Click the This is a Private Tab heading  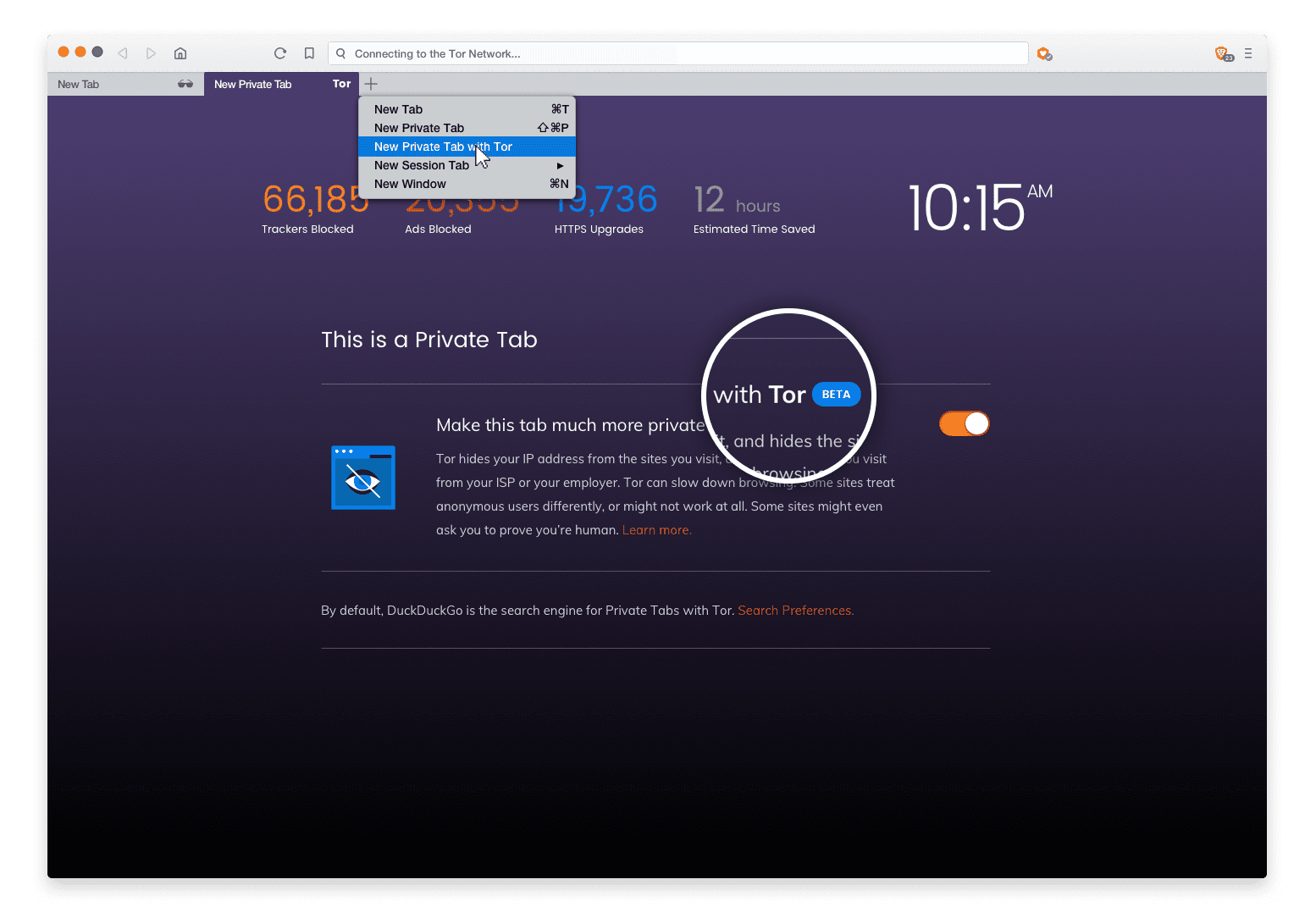point(429,340)
